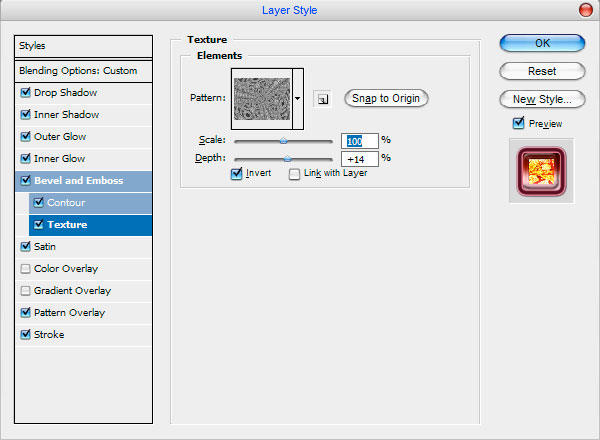Screen dimensions: 600x440
Task: Click the Depth percentage input field
Action: [x=360, y=159]
